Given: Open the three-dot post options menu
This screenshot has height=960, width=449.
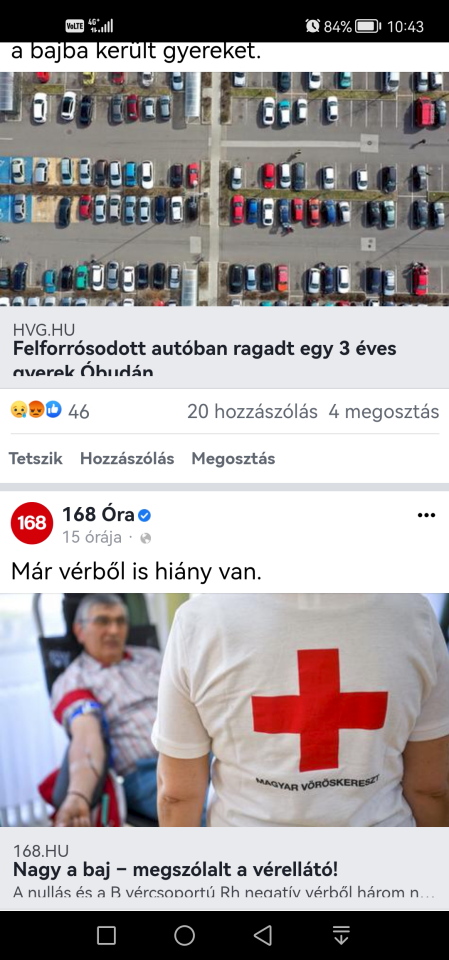Looking at the screenshot, I should click(426, 516).
